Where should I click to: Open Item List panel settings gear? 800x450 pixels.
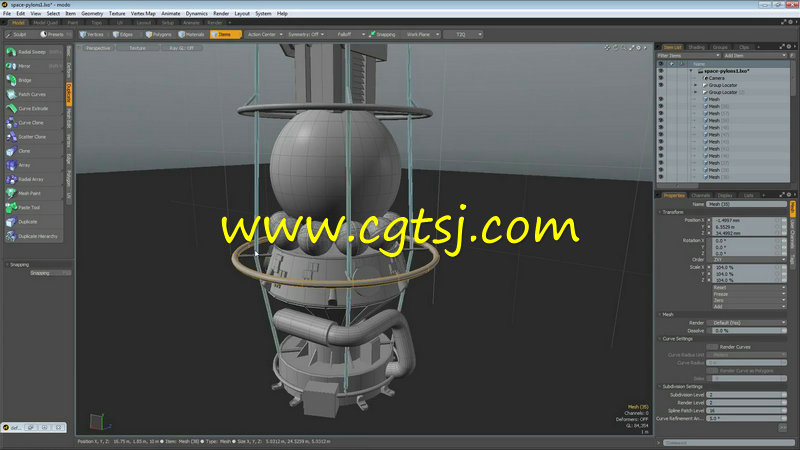[x=789, y=47]
